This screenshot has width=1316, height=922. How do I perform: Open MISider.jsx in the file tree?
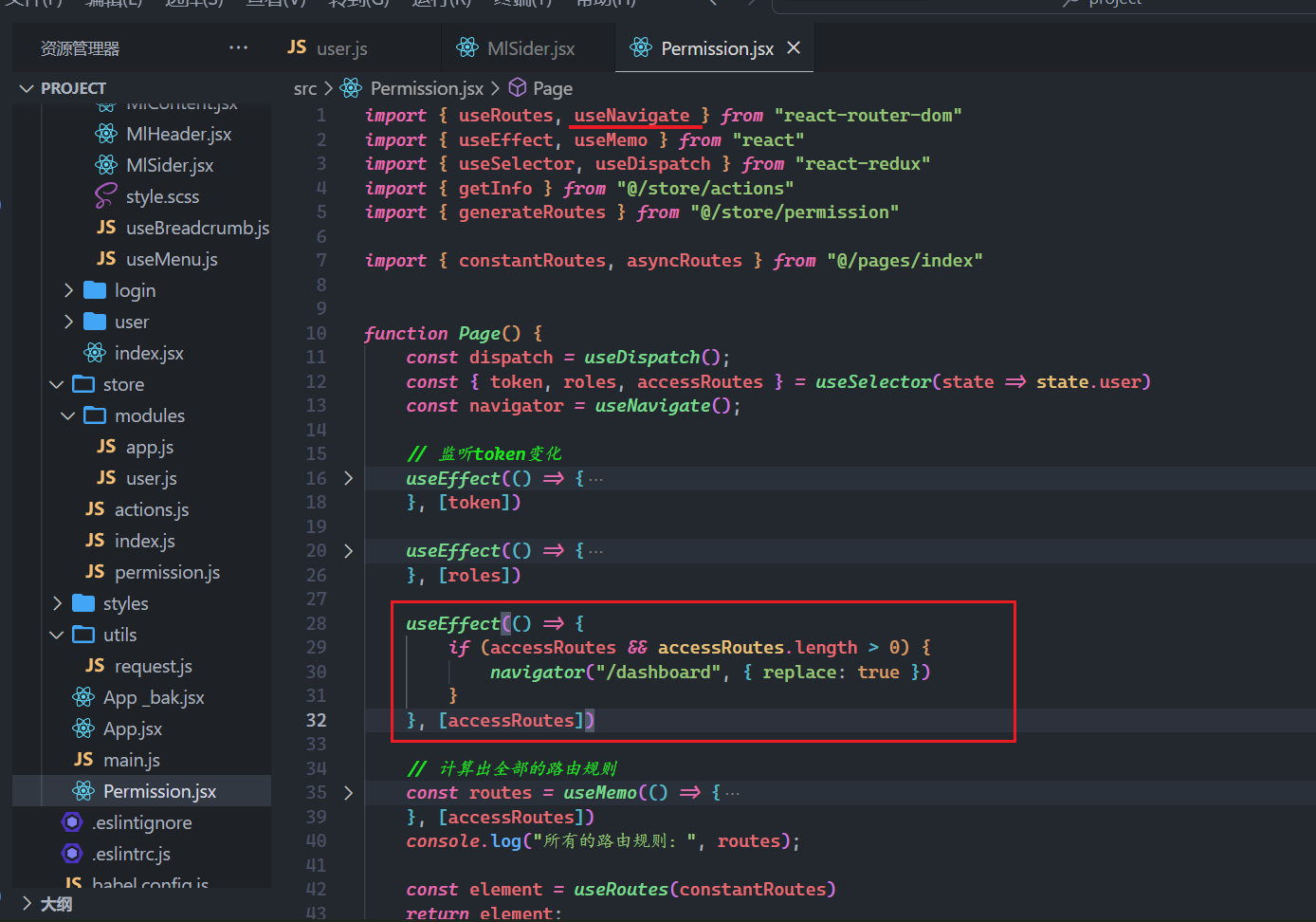tap(170, 165)
